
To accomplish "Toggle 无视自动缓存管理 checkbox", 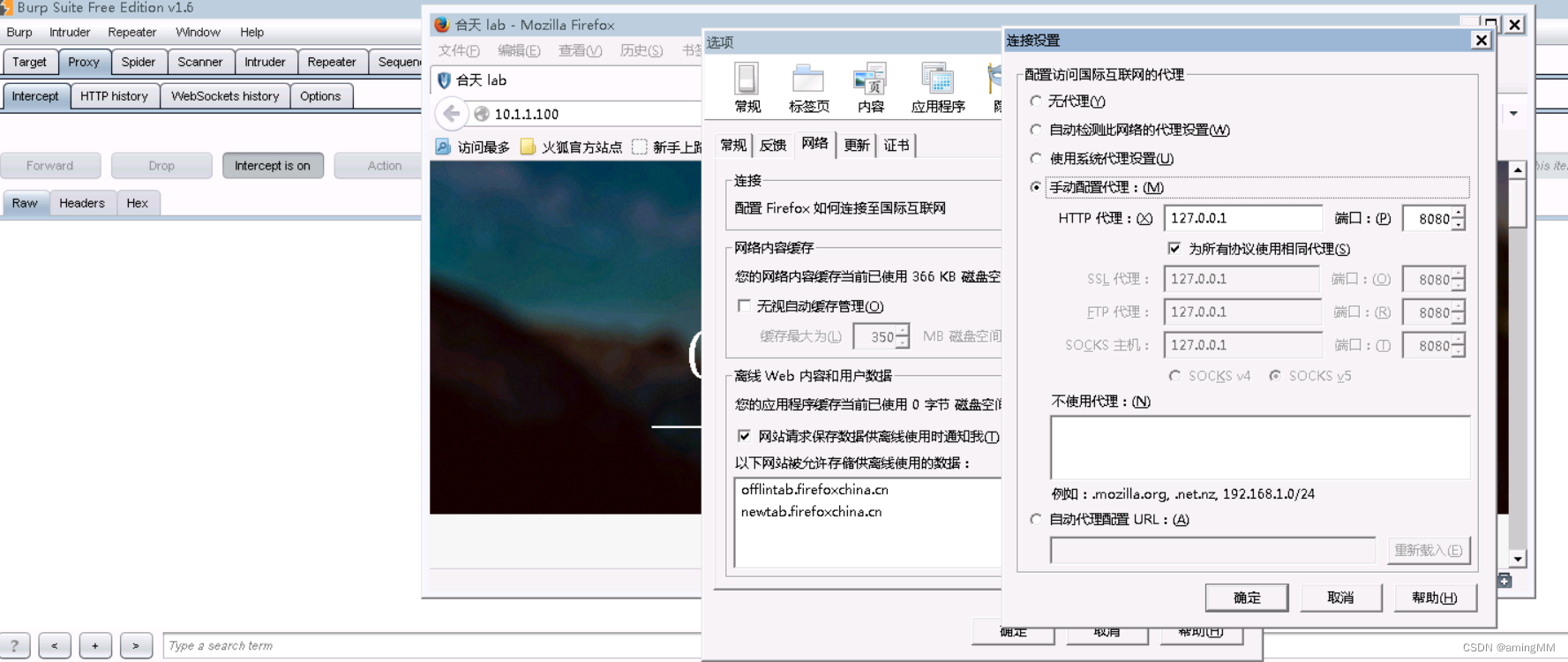I will click(x=744, y=305).
